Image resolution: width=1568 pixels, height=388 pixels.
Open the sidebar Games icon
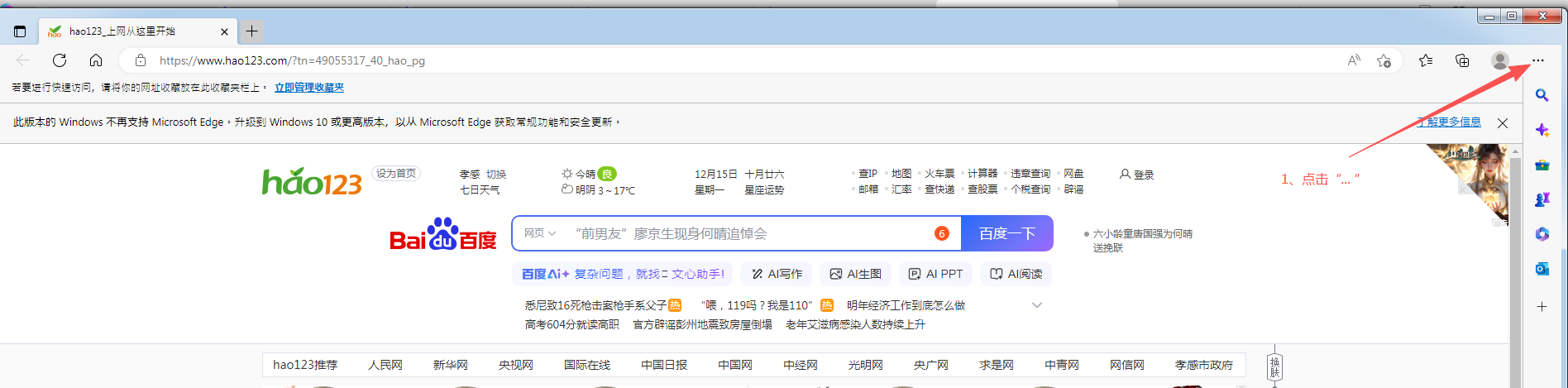[x=1542, y=199]
